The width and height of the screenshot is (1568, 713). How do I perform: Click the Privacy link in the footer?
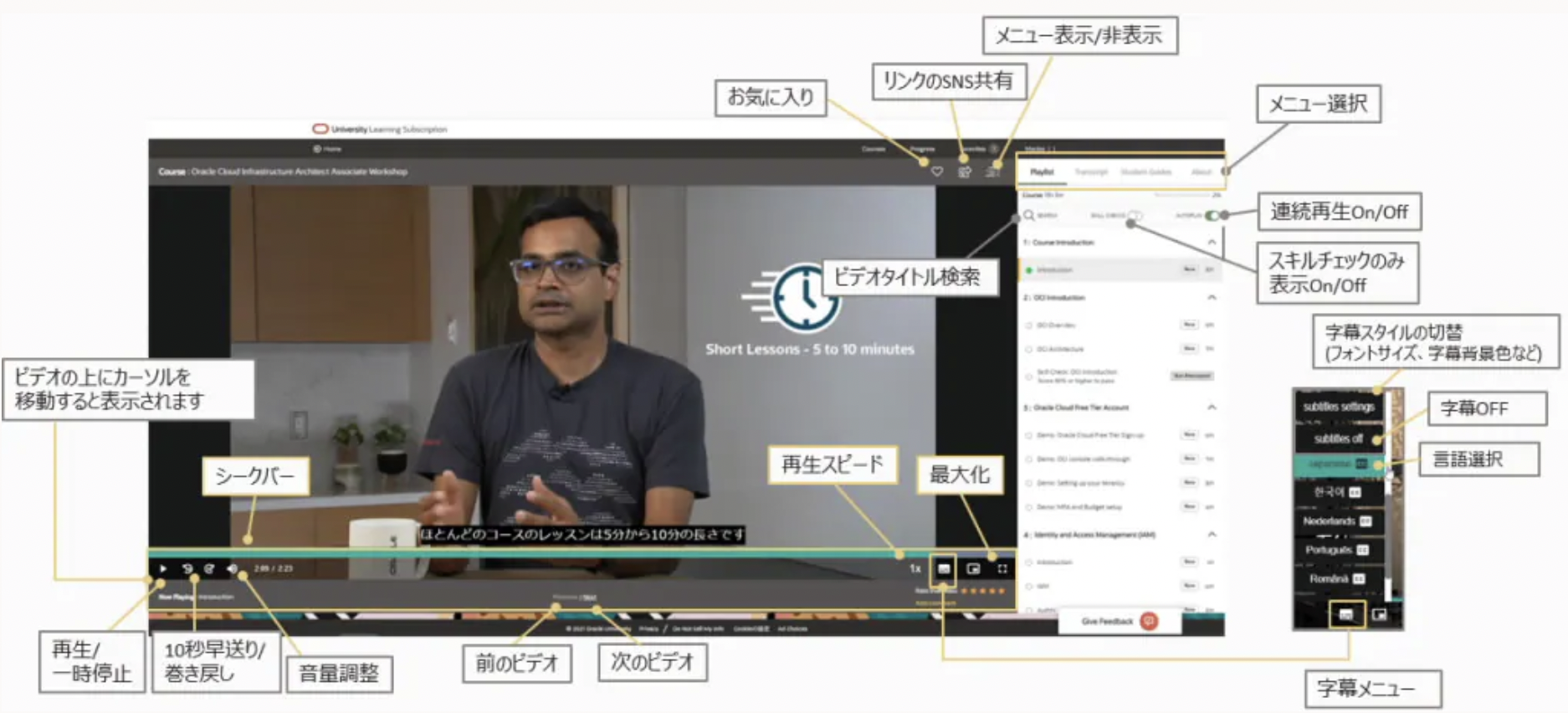[x=648, y=628]
